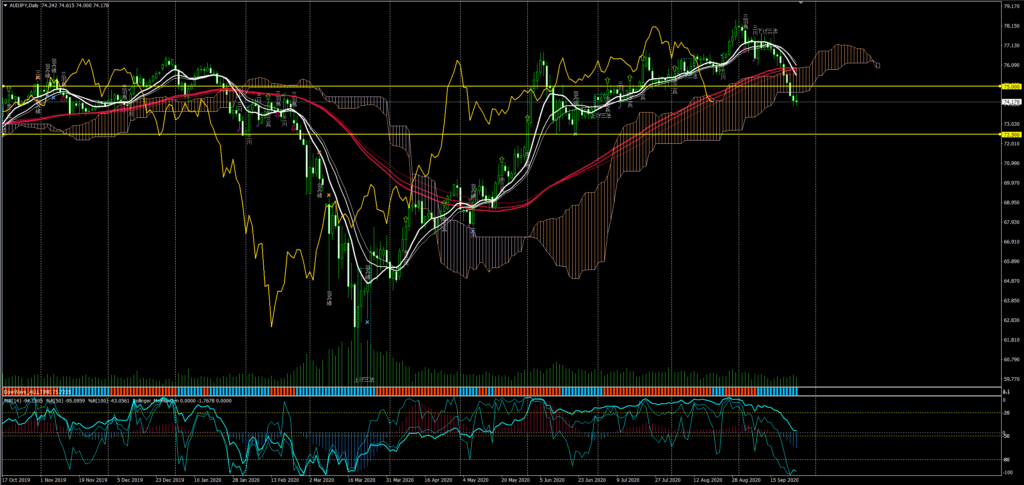This screenshot has width=1024, height=485.
Task: Click the 66.910 value on price scale
Action: [1010, 241]
